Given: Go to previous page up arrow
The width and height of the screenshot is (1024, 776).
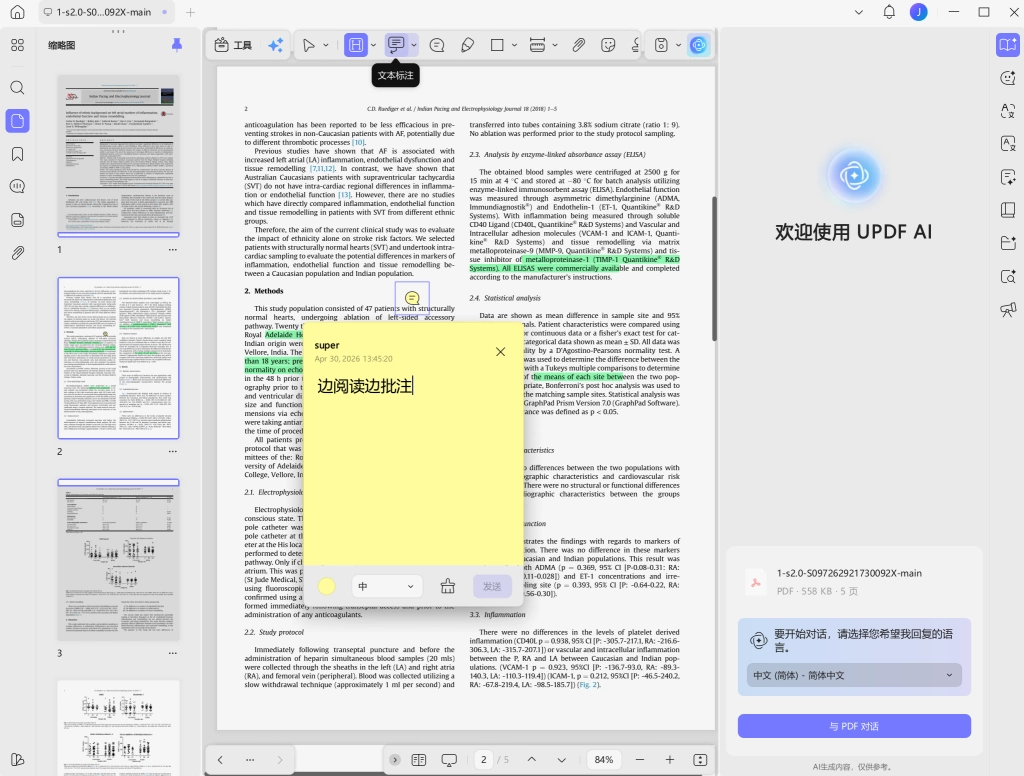Looking at the screenshot, I should pyautogui.click(x=532, y=760).
